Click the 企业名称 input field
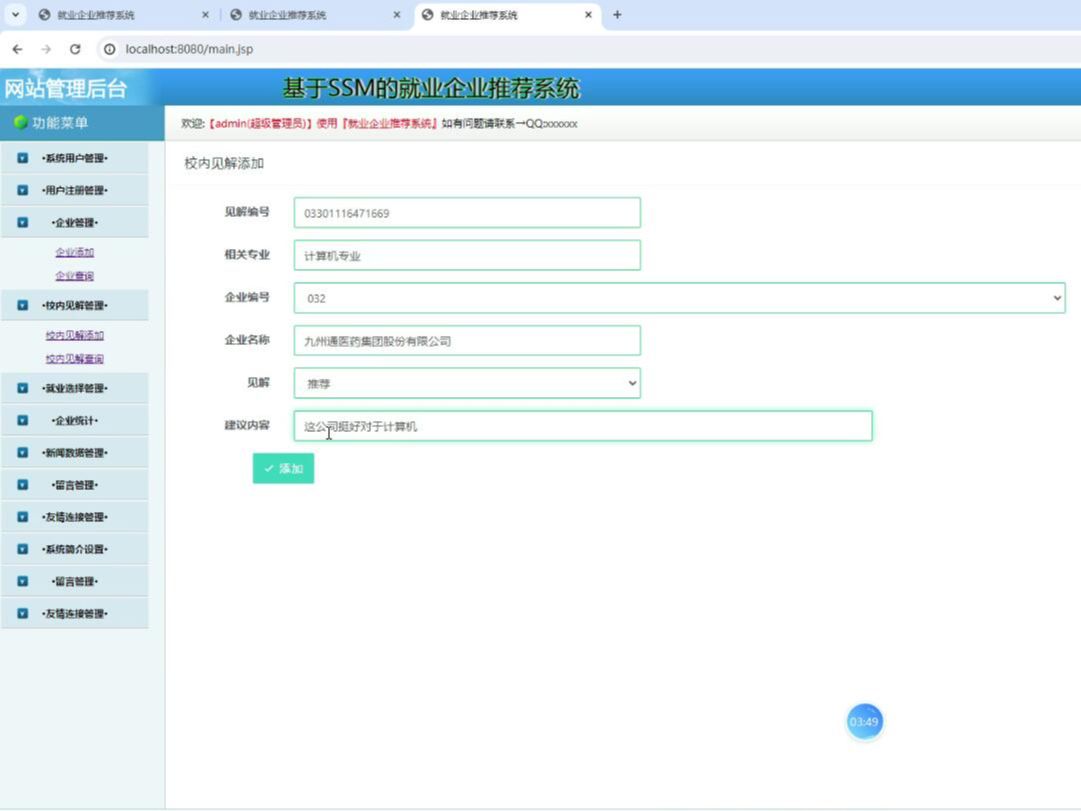 (467, 341)
